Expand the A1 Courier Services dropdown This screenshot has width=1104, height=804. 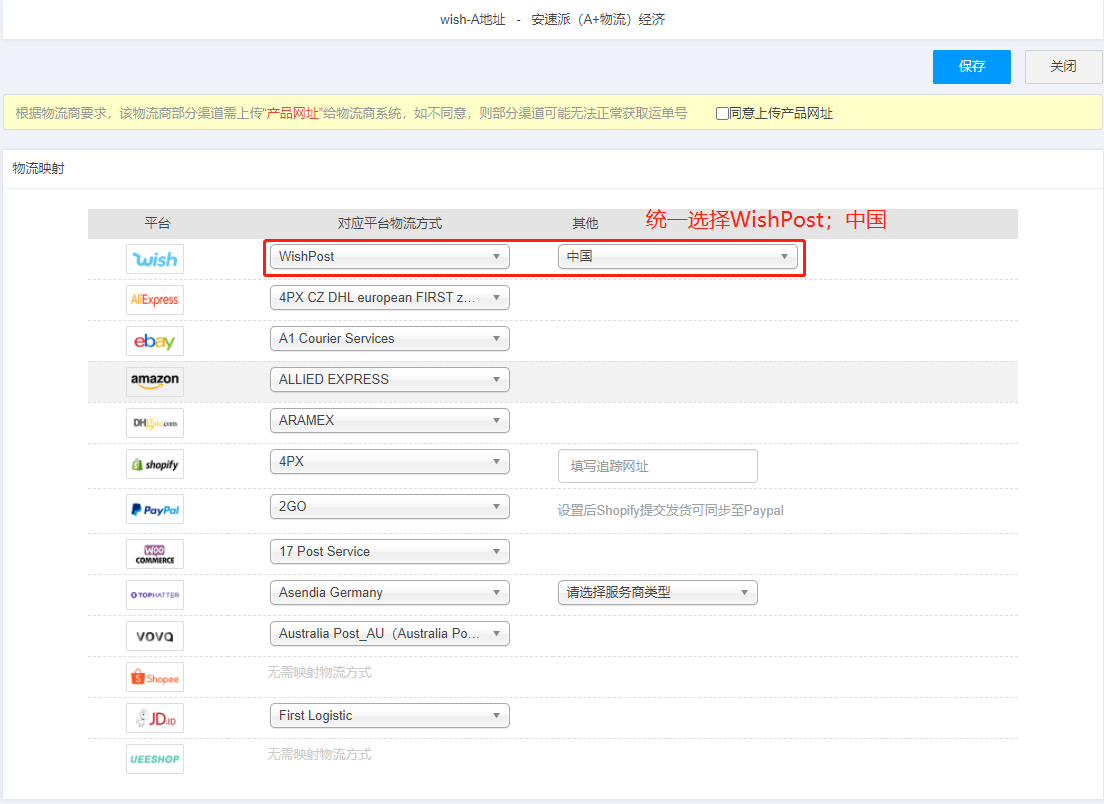pos(389,339)
